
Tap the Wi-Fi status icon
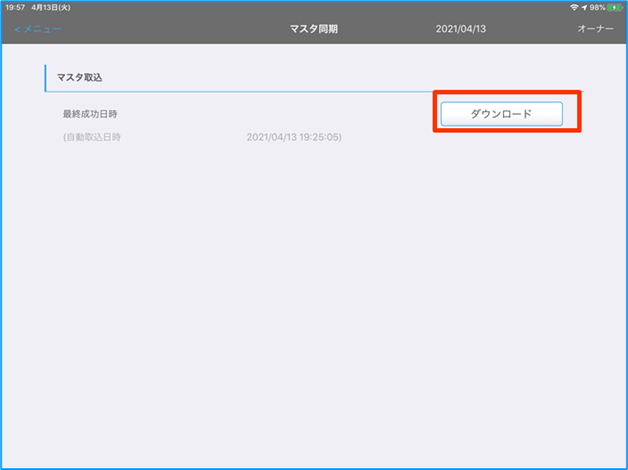coord(573,7)
